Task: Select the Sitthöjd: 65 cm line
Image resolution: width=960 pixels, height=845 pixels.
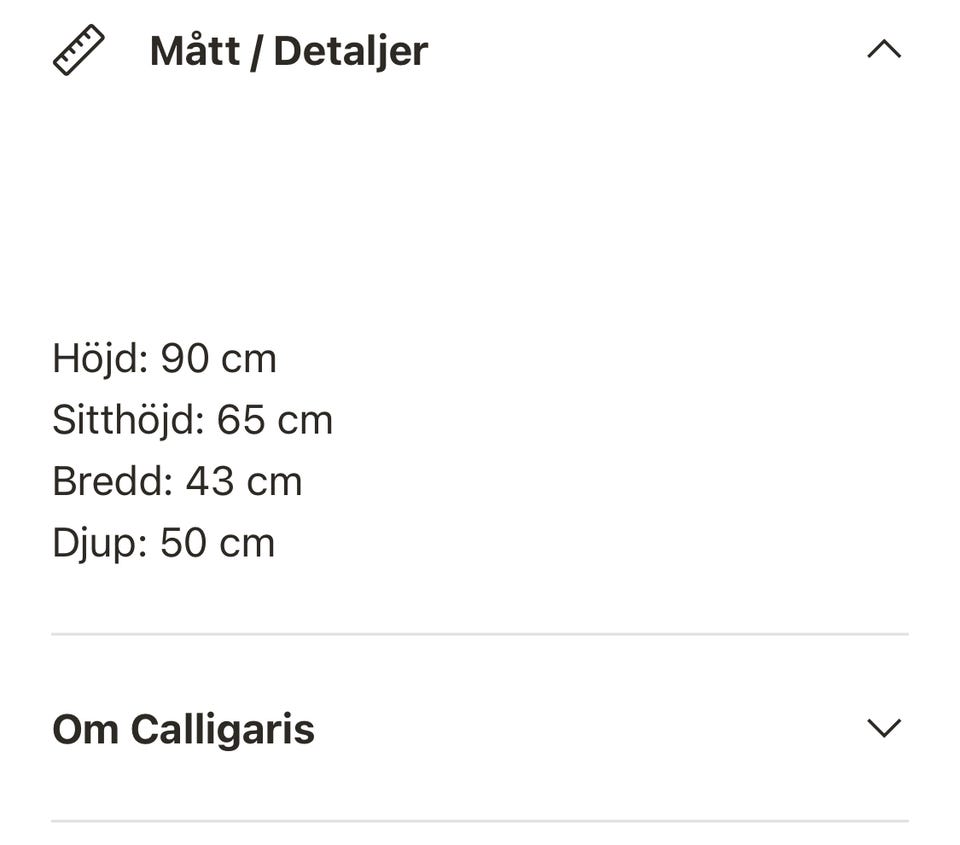Action: click(192, 420)
